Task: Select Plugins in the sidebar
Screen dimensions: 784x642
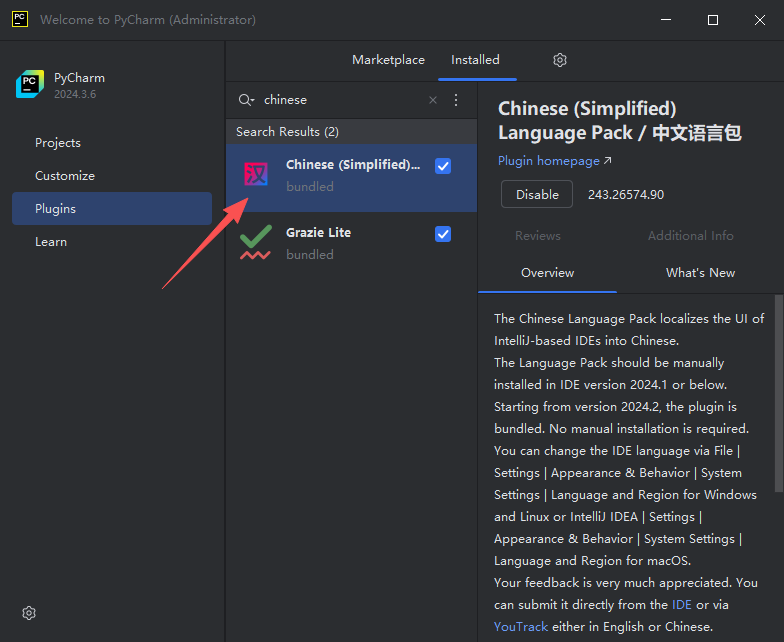Action: click(112, 208)
